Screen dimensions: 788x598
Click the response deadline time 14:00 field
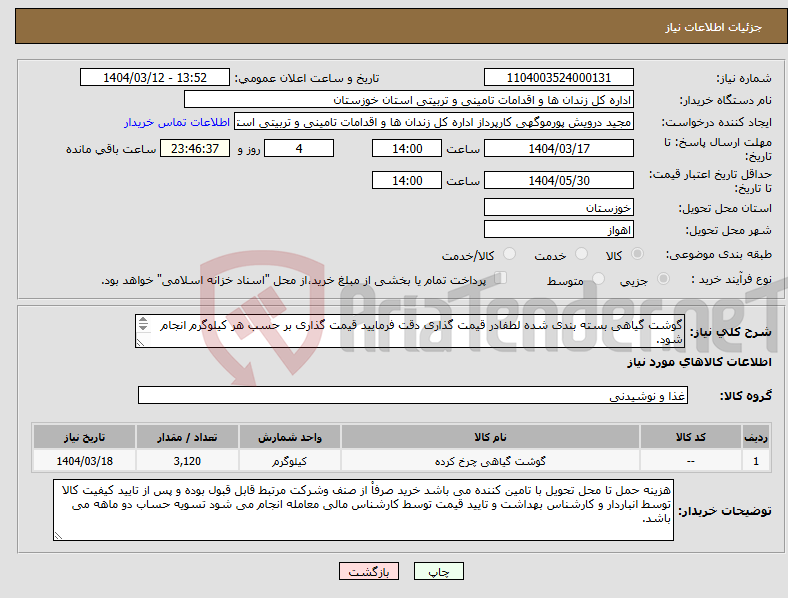(407, 148)
